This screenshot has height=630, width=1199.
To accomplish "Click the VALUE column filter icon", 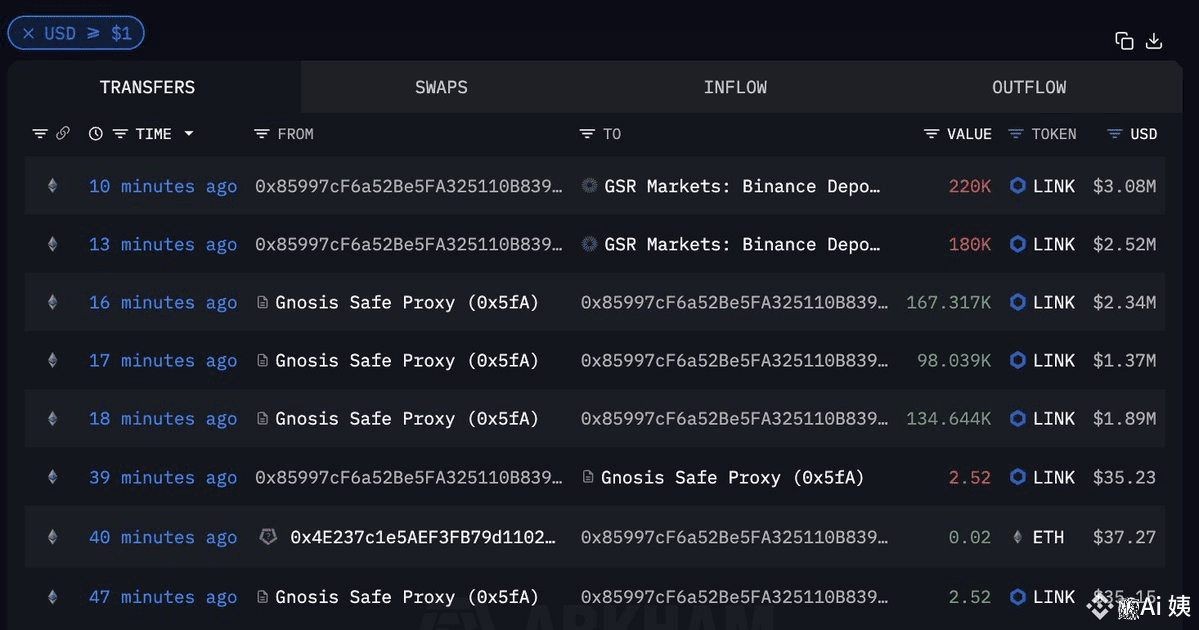I will 932,133.
